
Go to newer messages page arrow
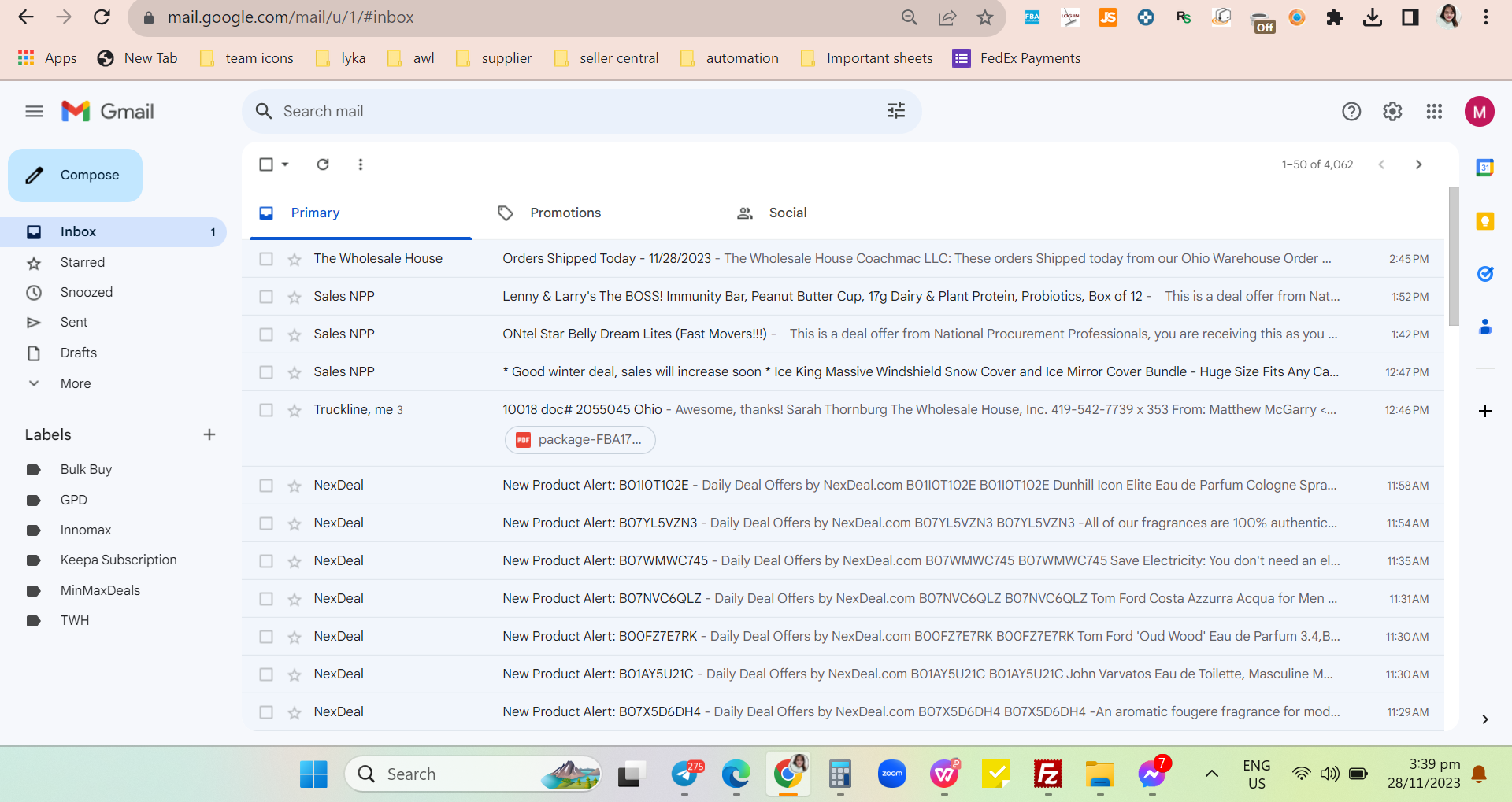coord(1381,164)
